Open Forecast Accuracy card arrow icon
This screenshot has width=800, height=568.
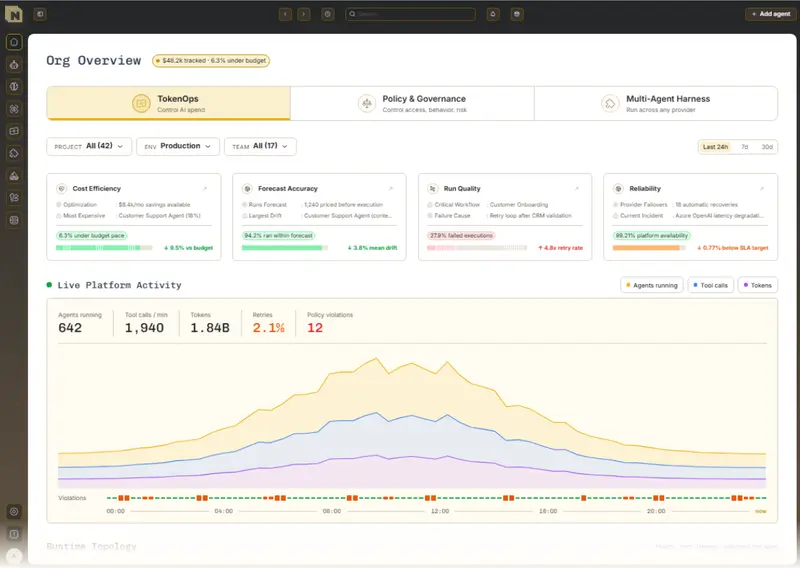point(391,189)
